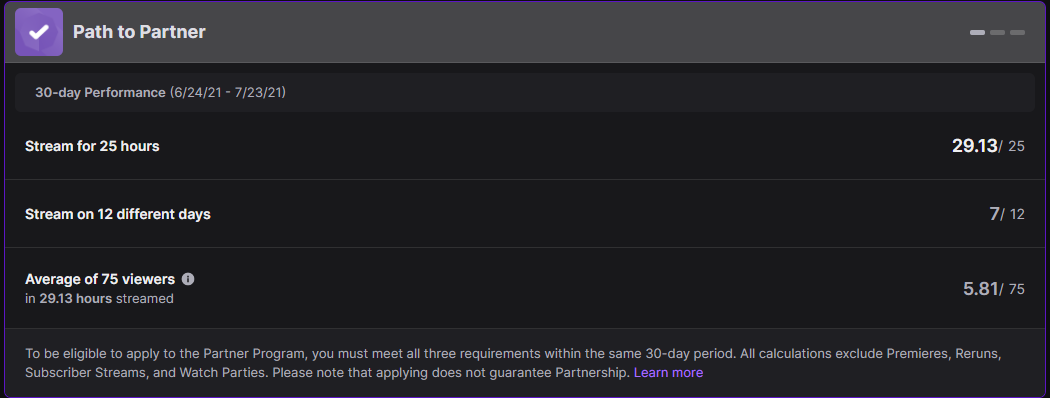This screenshot has height=398, width=1050.
Task: Click the / 25 hours goal number
Action: [x=1012, y=146]
